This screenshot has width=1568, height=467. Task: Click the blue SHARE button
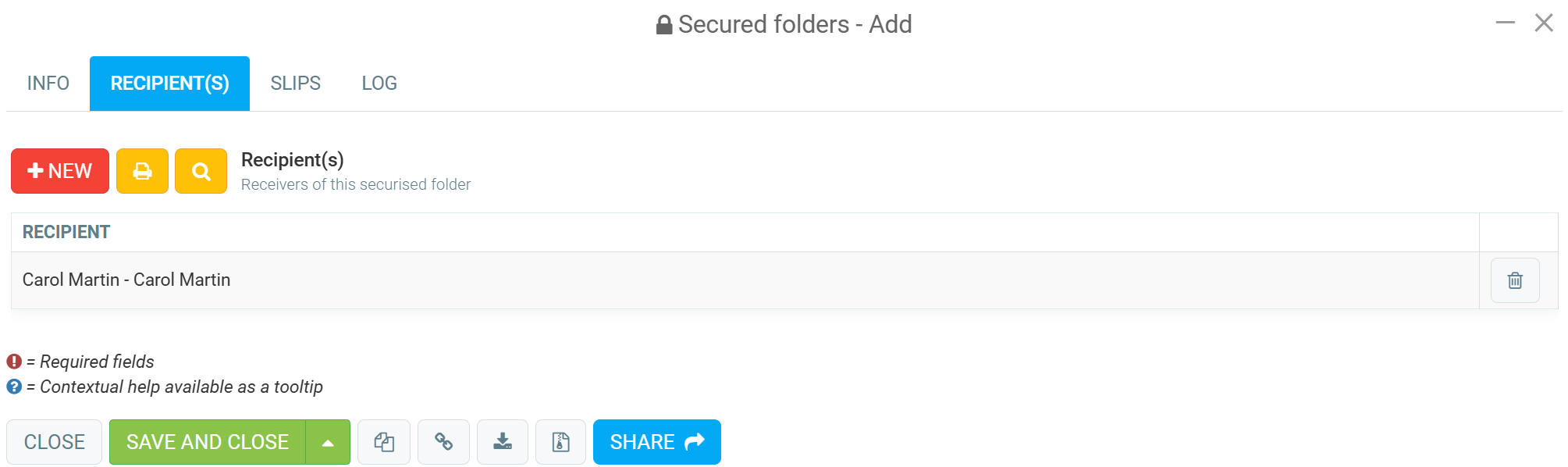(657, 442)
